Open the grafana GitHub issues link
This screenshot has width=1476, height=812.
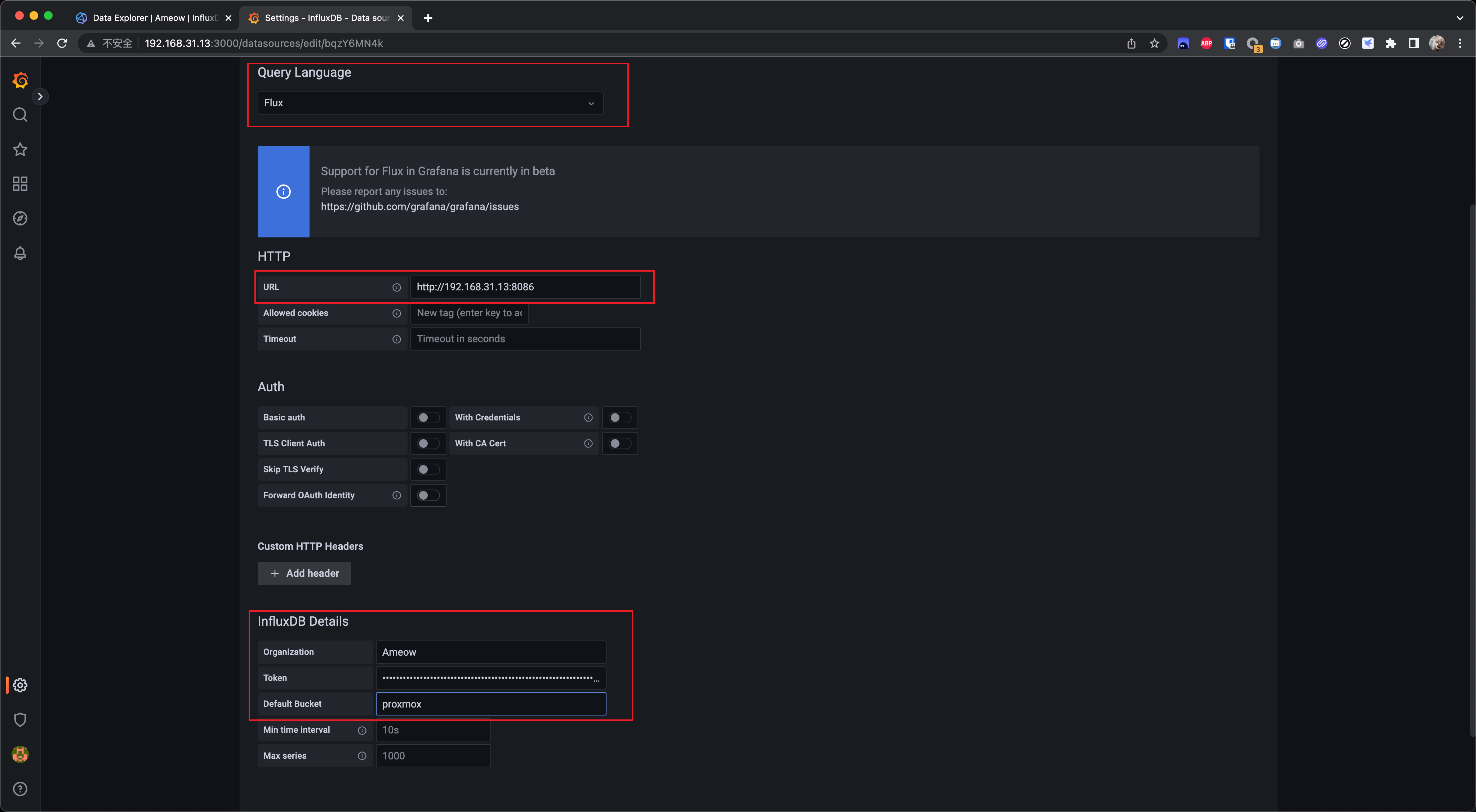tap(419, 207)
